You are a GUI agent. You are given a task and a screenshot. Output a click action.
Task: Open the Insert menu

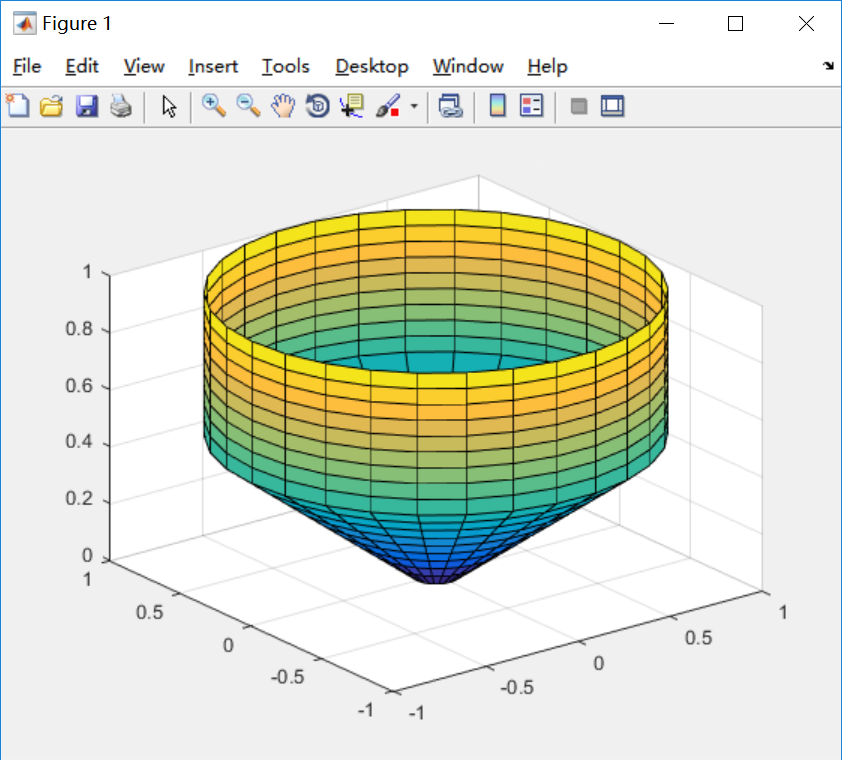(213, 67)
